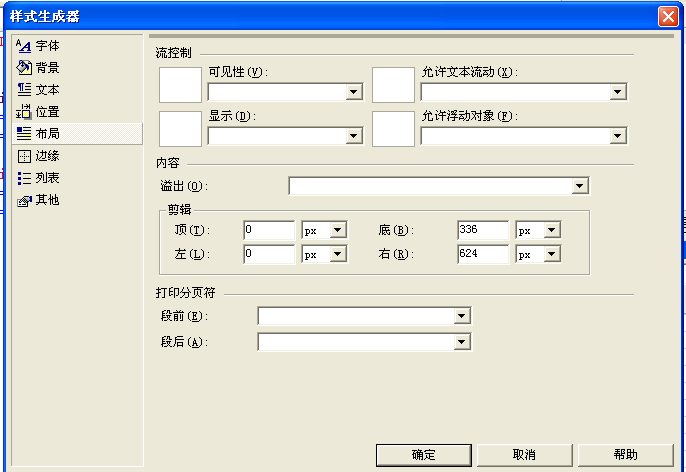
Task: Click the 允许浮动对象 preview box
Action: tap(393, 129)
